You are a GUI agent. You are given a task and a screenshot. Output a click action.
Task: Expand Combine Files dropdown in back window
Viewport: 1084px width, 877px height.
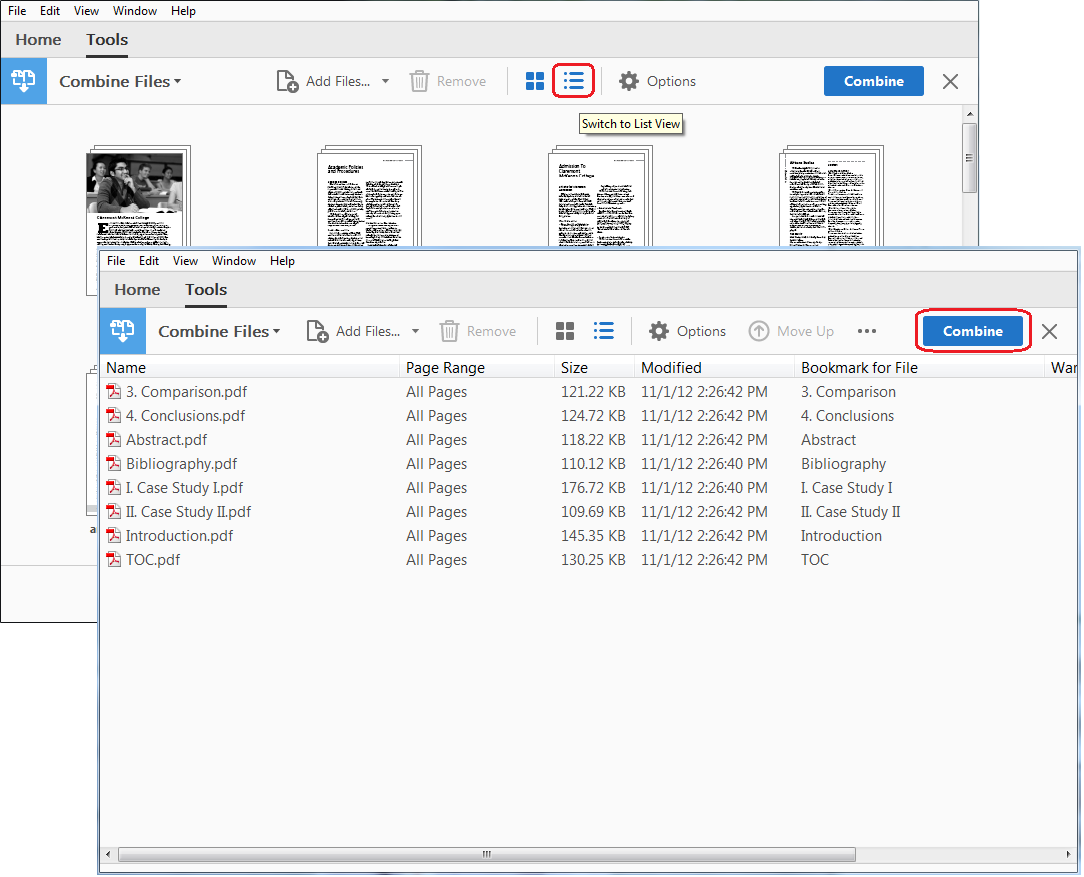[178, 82]
